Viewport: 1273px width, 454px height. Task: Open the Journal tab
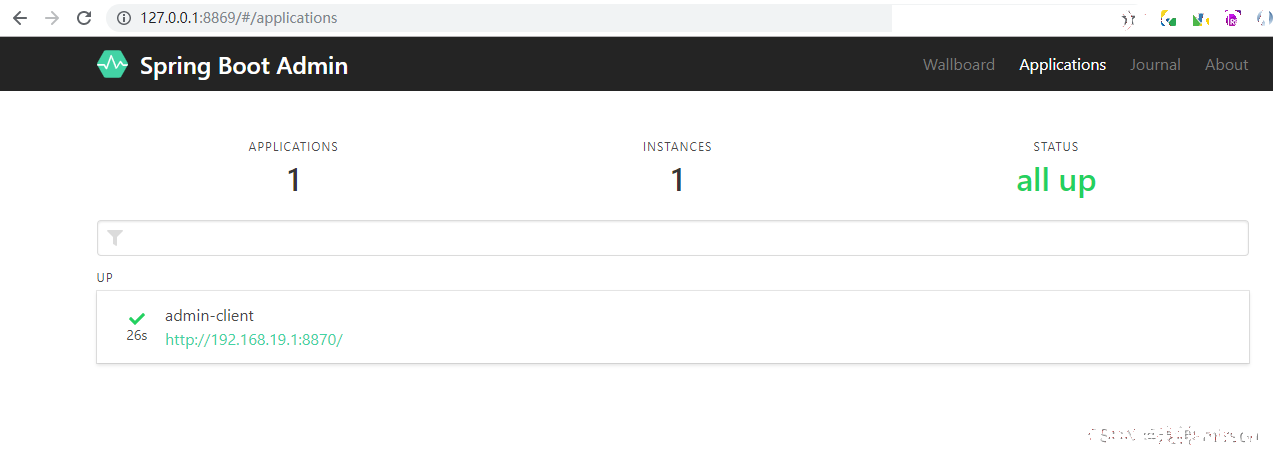1155,64
